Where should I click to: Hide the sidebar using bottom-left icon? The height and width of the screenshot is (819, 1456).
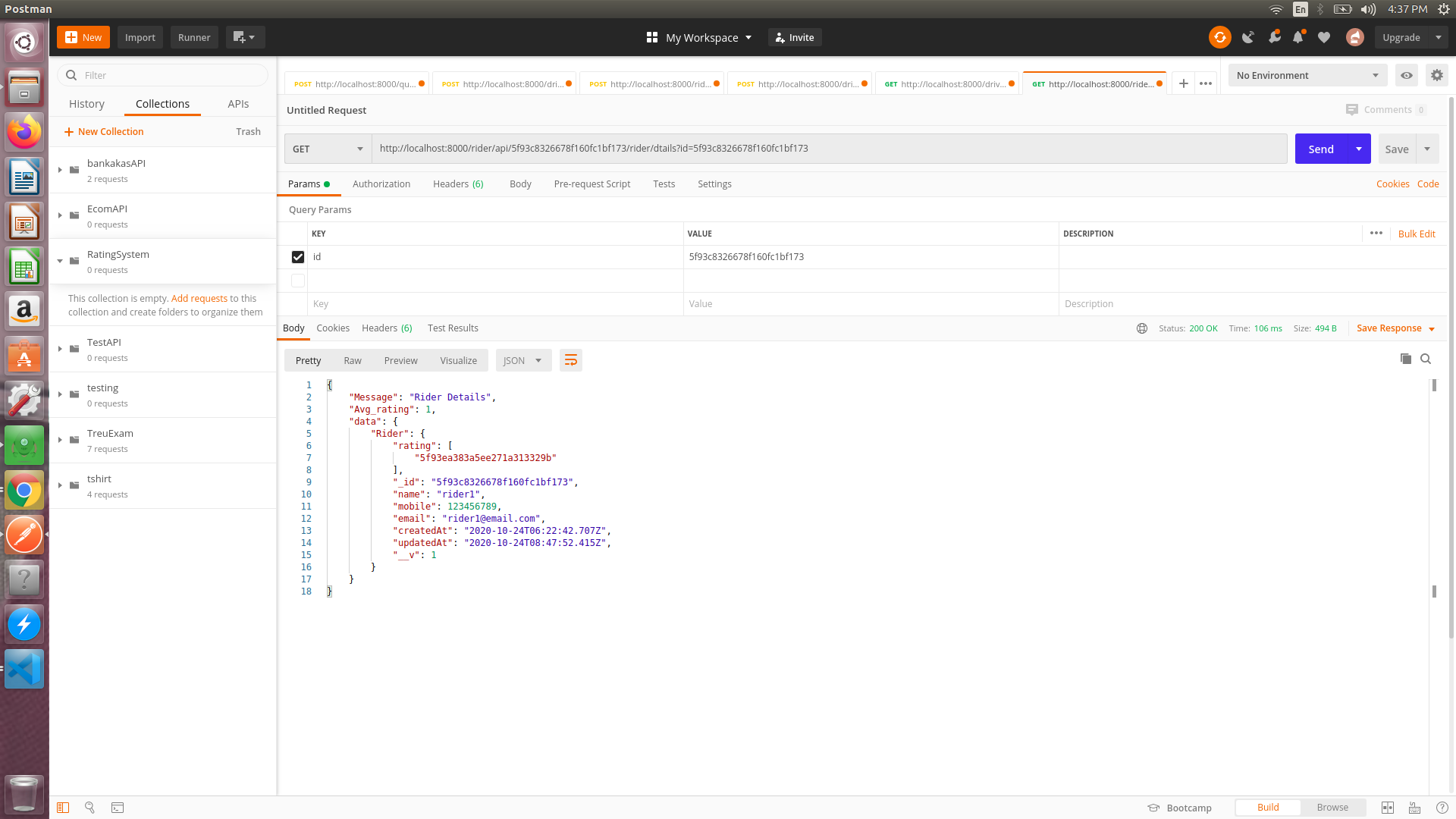63,808
